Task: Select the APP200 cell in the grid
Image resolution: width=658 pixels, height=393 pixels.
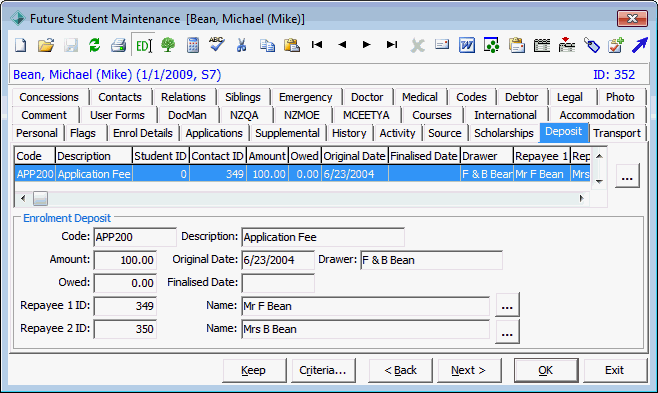Action: click(35, 174)
